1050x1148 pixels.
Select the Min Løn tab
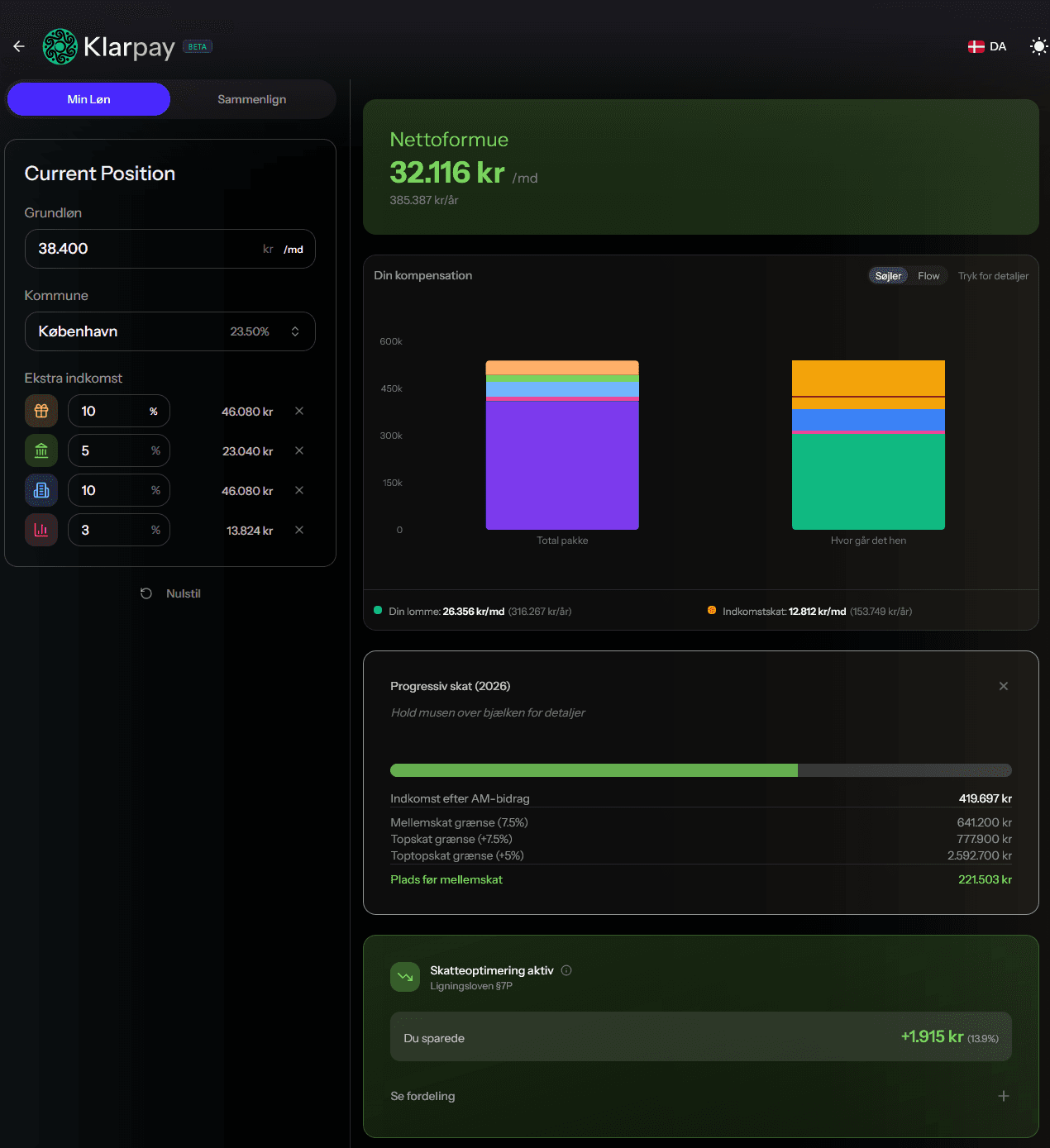click(88, 99)
